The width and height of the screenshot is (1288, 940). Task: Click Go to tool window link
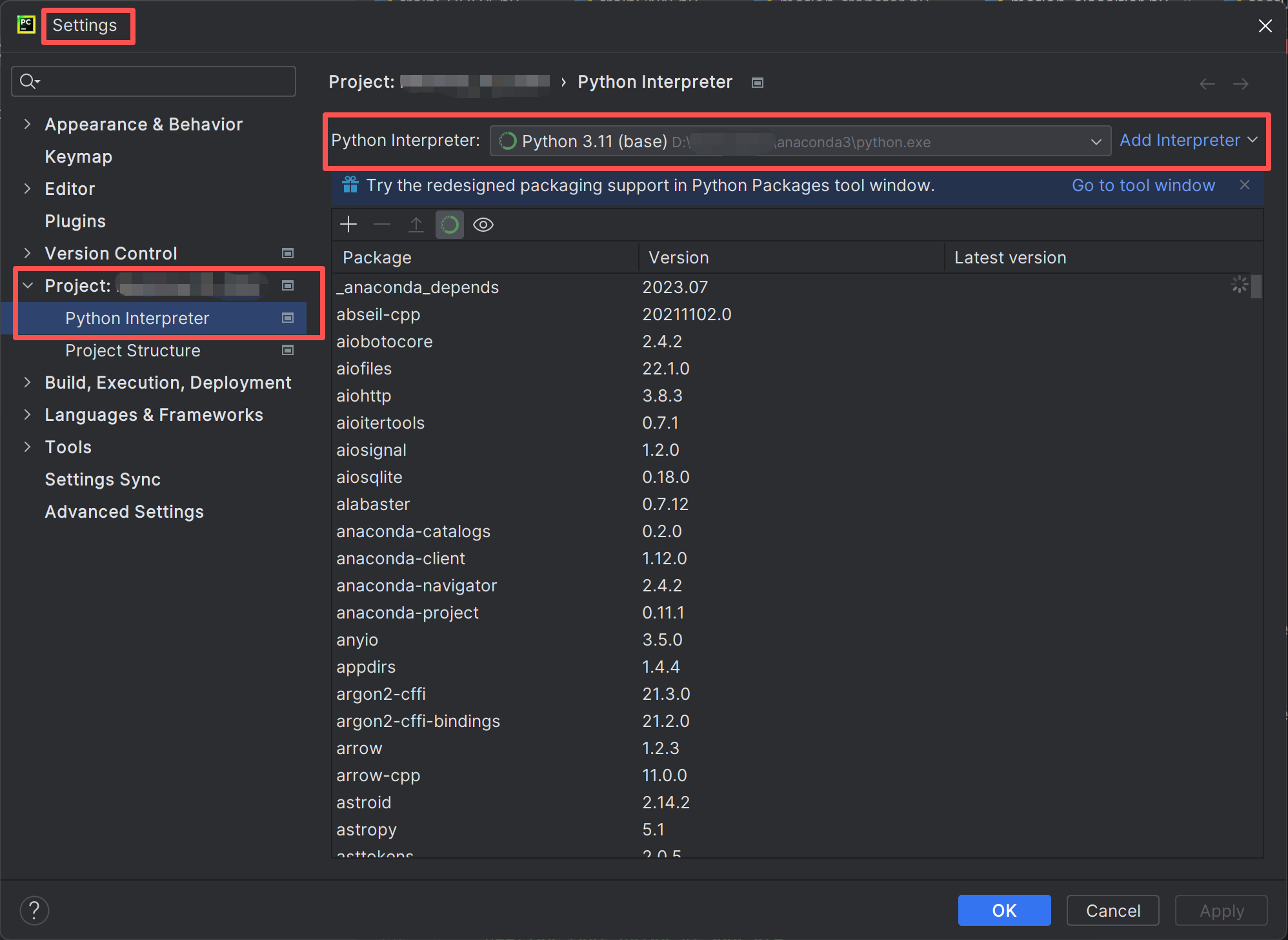coord(1143,185)
